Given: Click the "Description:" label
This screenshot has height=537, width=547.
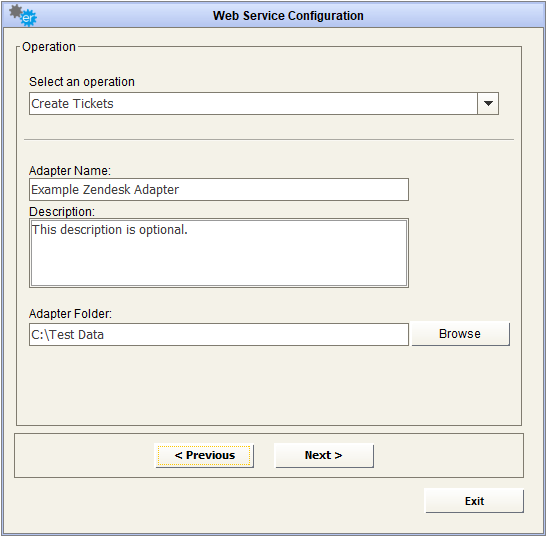Looking at the screenshot, I should coord(62,211).
